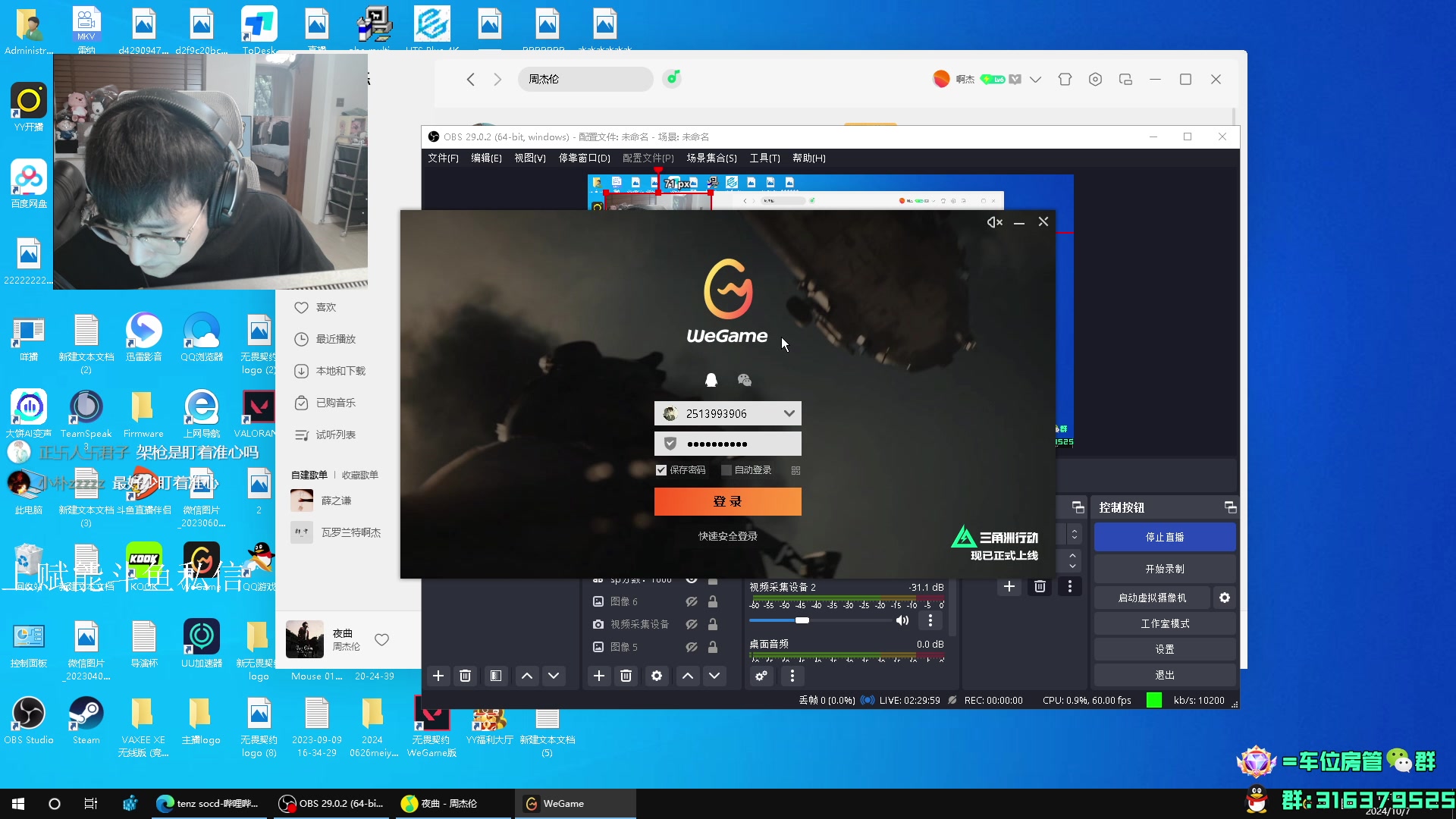
Task: Add a scene transition in OBS
Action: 1009,586
